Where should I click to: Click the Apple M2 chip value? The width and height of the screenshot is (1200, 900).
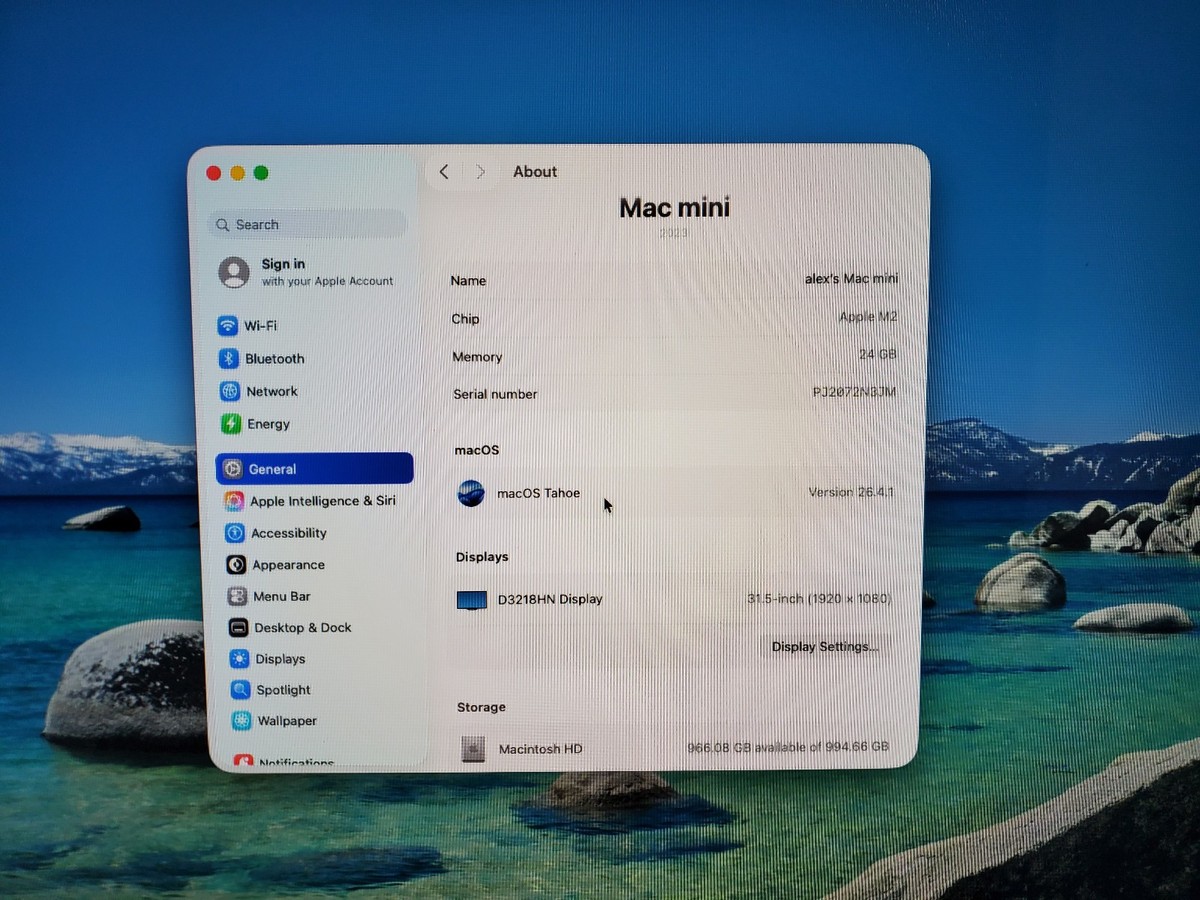(868, 317)
